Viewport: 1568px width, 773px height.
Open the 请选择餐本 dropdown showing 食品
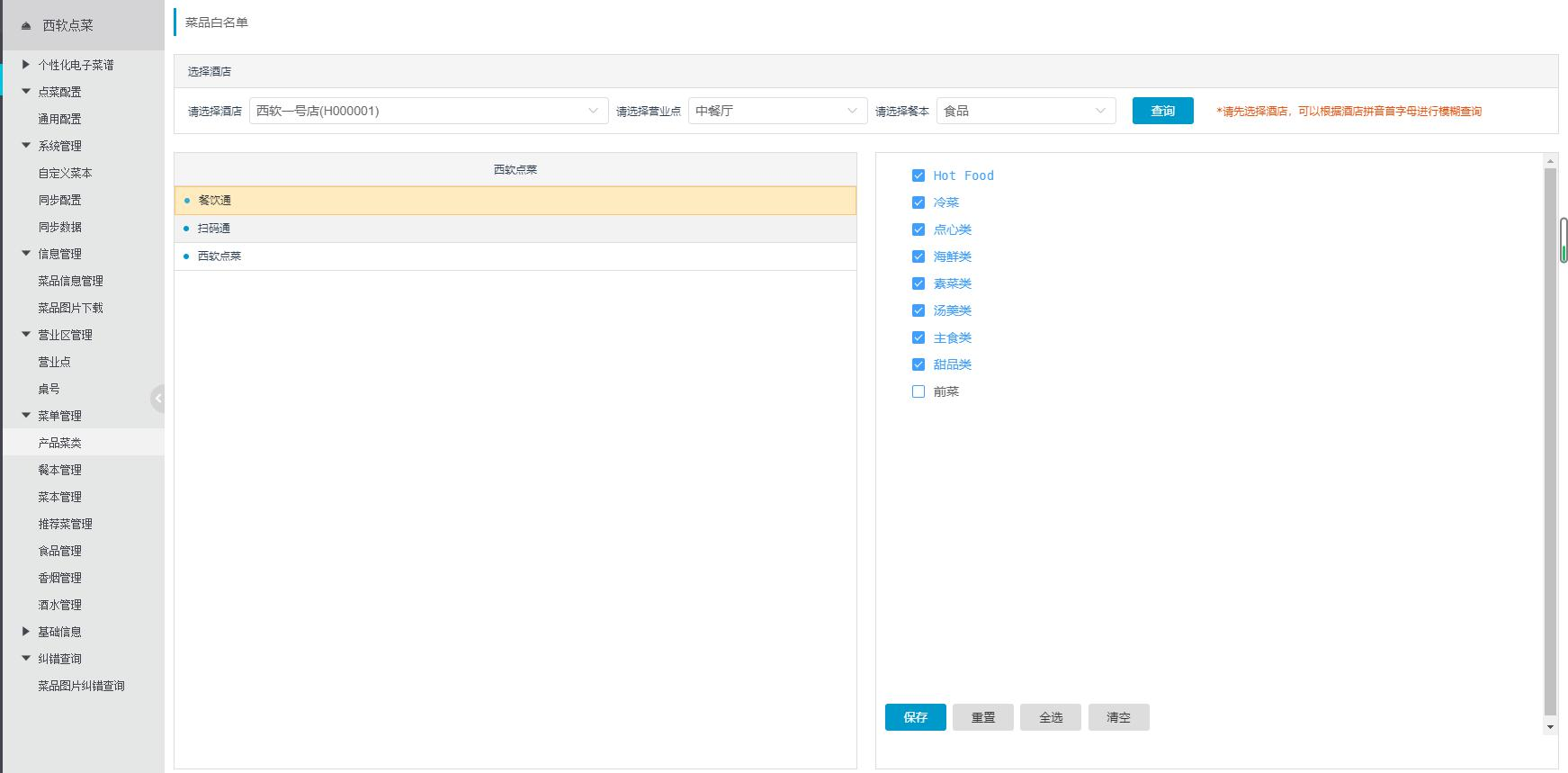[x=1026, y=111]
